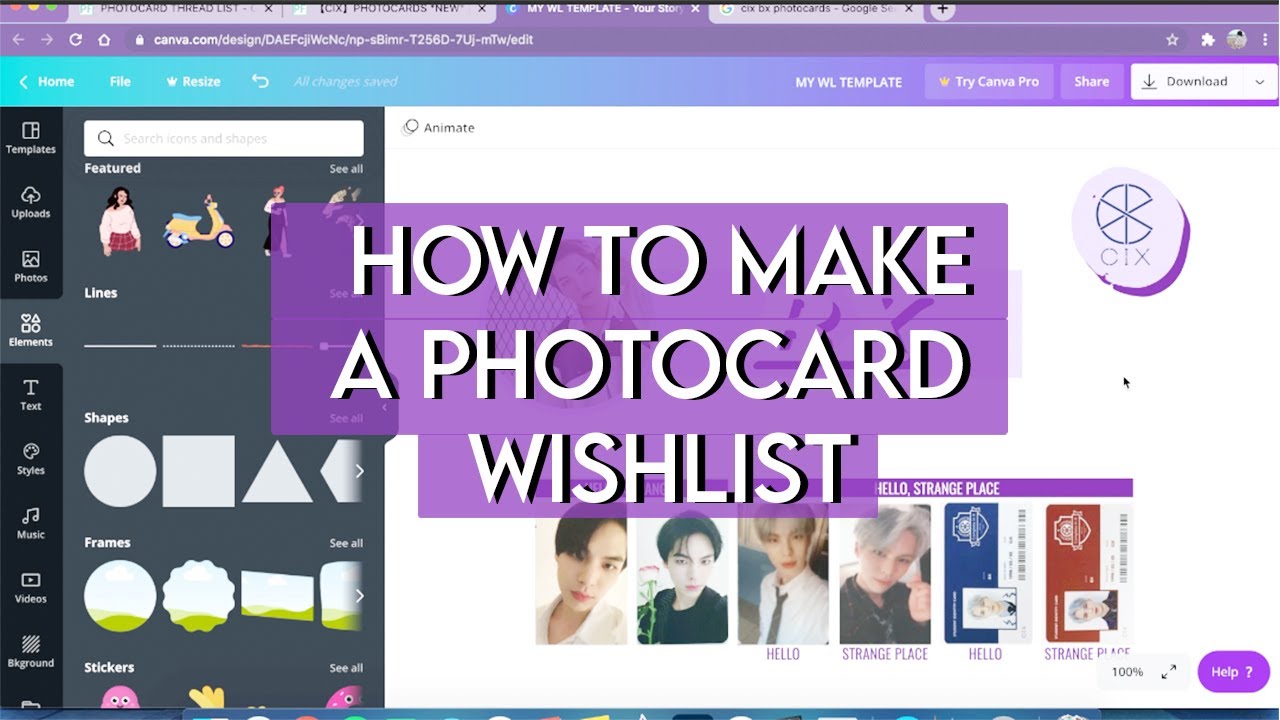Select the circle shape thumbnail
Screen dimensions: 1280x720
click(x=120, y=471)
